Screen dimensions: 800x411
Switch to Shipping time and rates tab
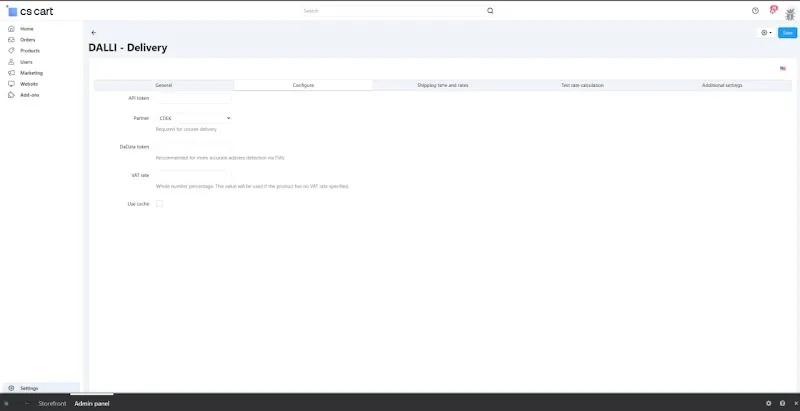pyautogui.click(x=442, y=85)
